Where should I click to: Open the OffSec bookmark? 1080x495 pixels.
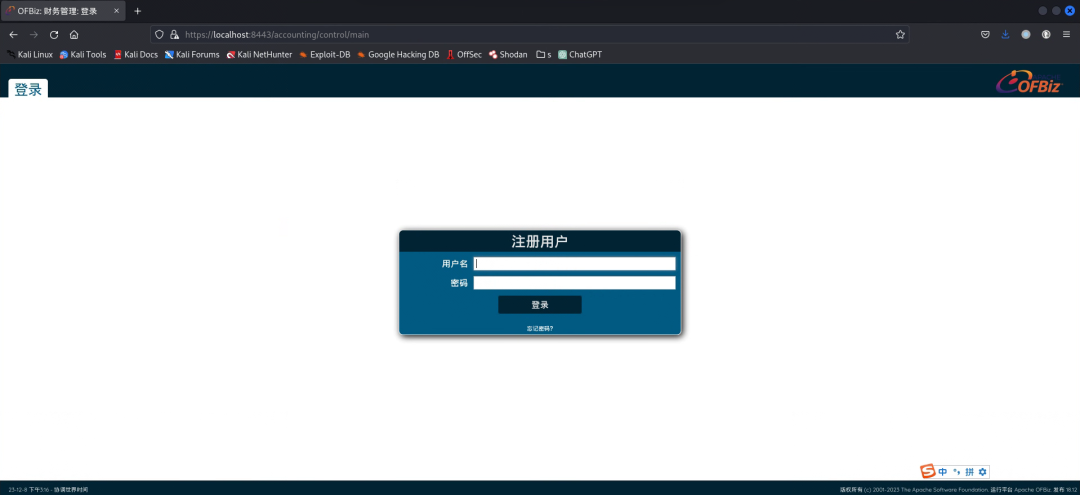pyautogui.click(x=464, y=54)
